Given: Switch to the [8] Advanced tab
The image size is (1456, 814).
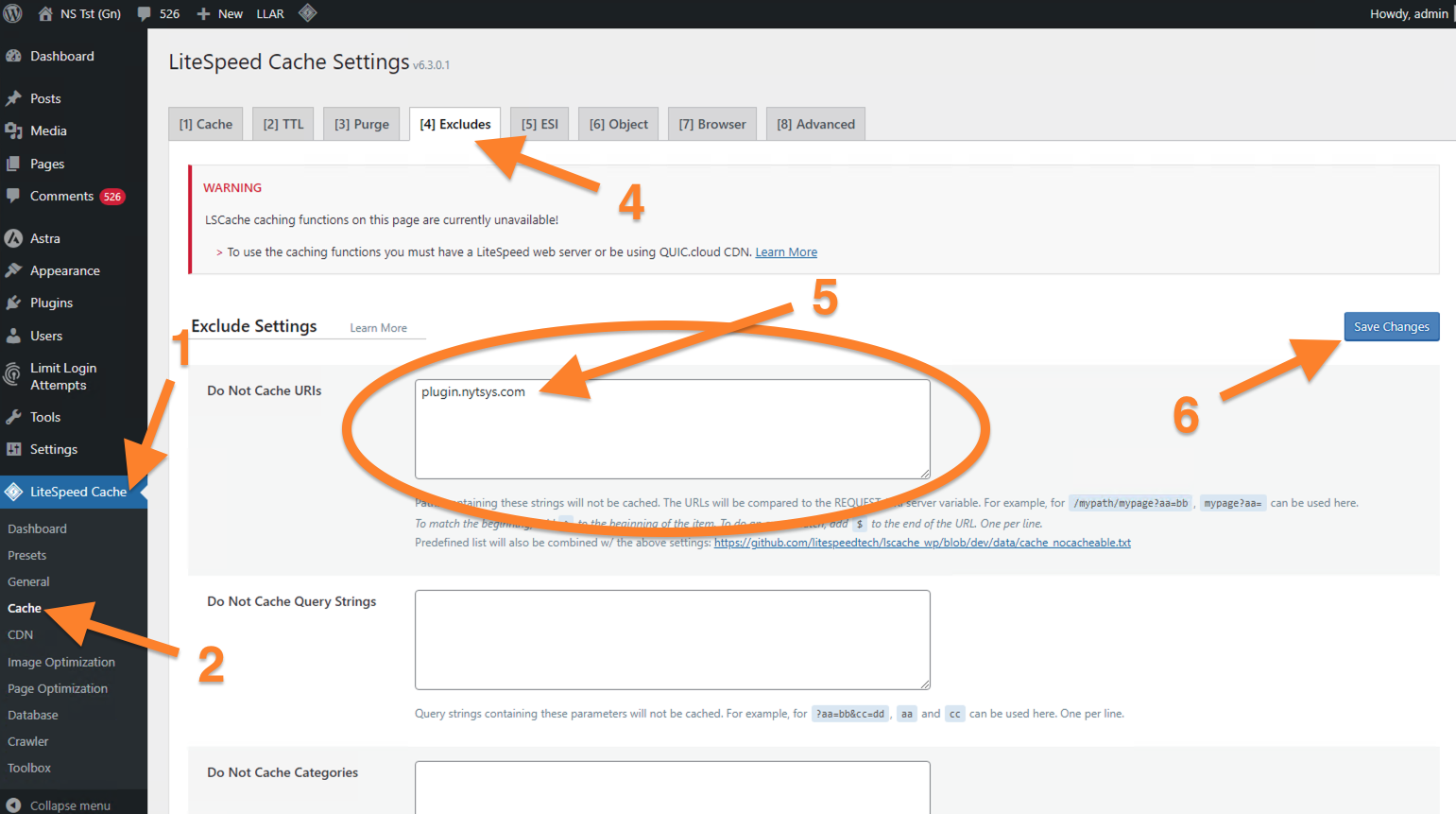Looking at the screenshot, I should pyautogui.click(x=815, y=124).
